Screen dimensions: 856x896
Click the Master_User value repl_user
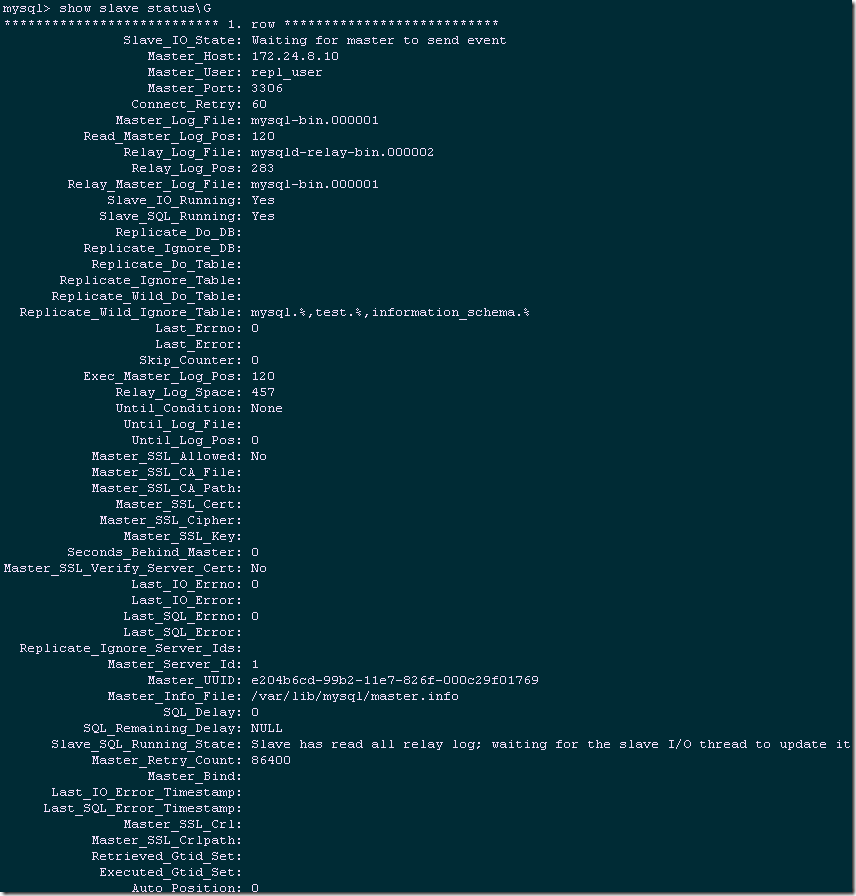[286, 72]
